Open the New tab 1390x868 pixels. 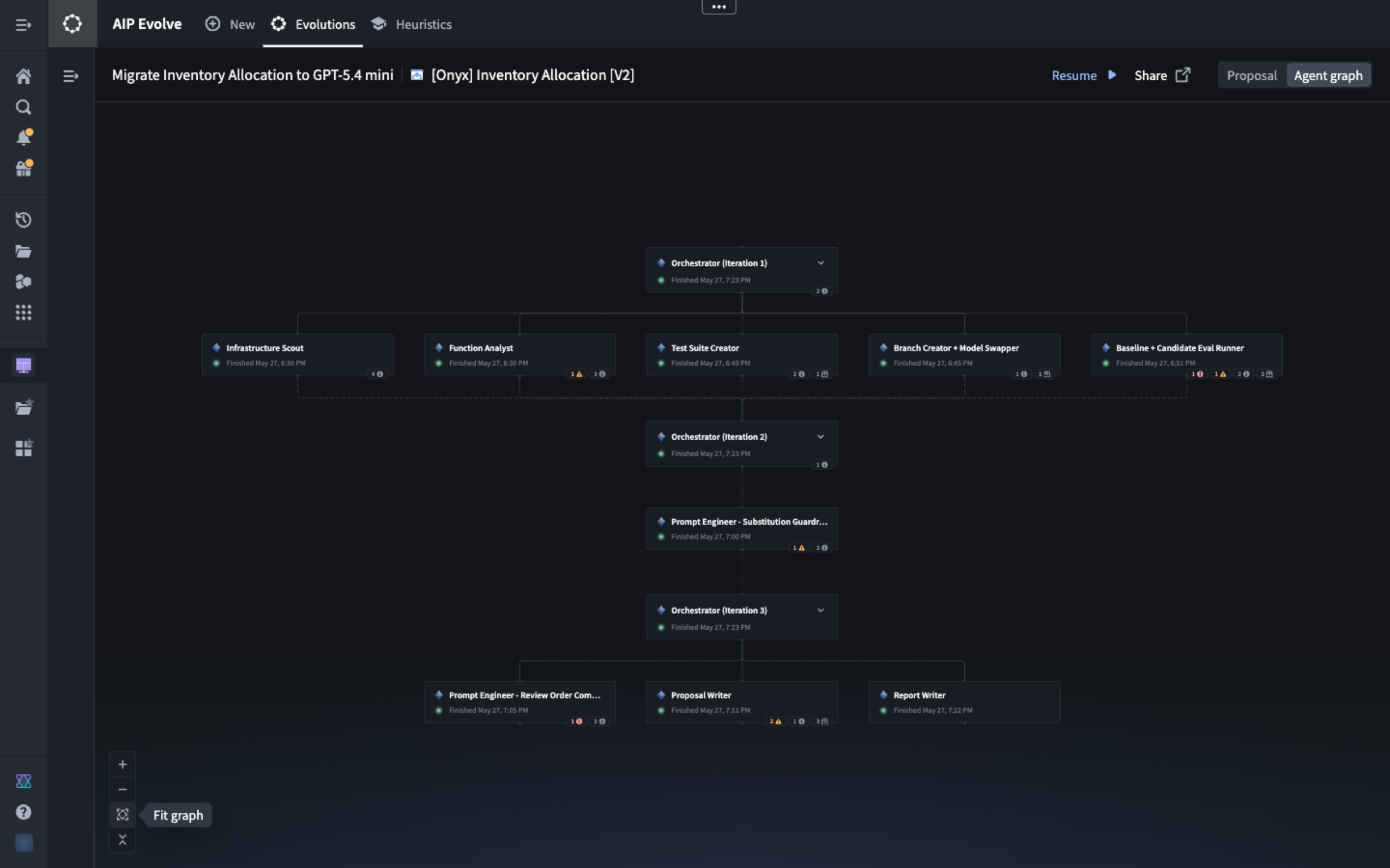point(230,24)
